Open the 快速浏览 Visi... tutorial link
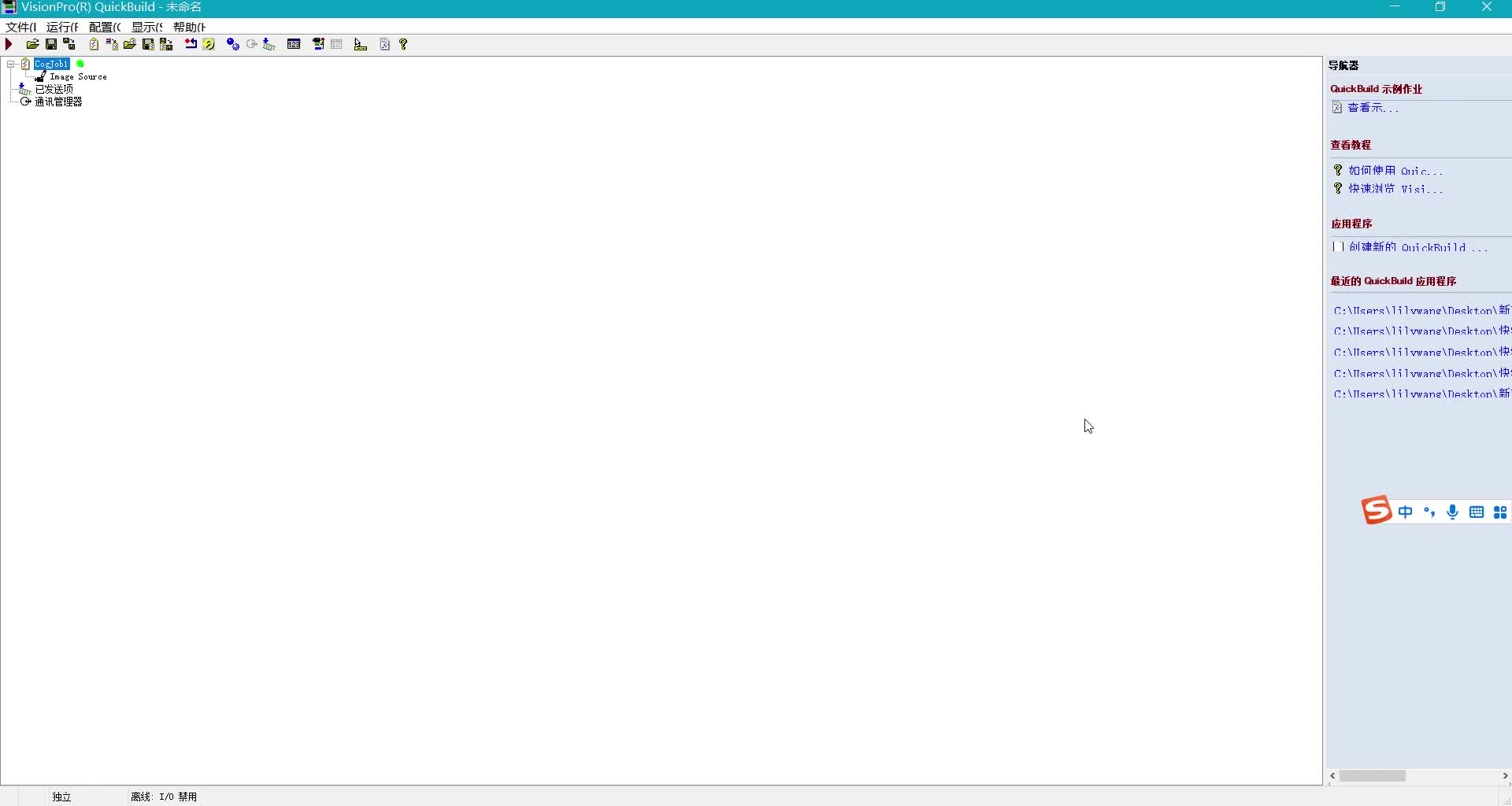The height and width of the screenshot is (806, 1512). click(x=1395, y=190)
